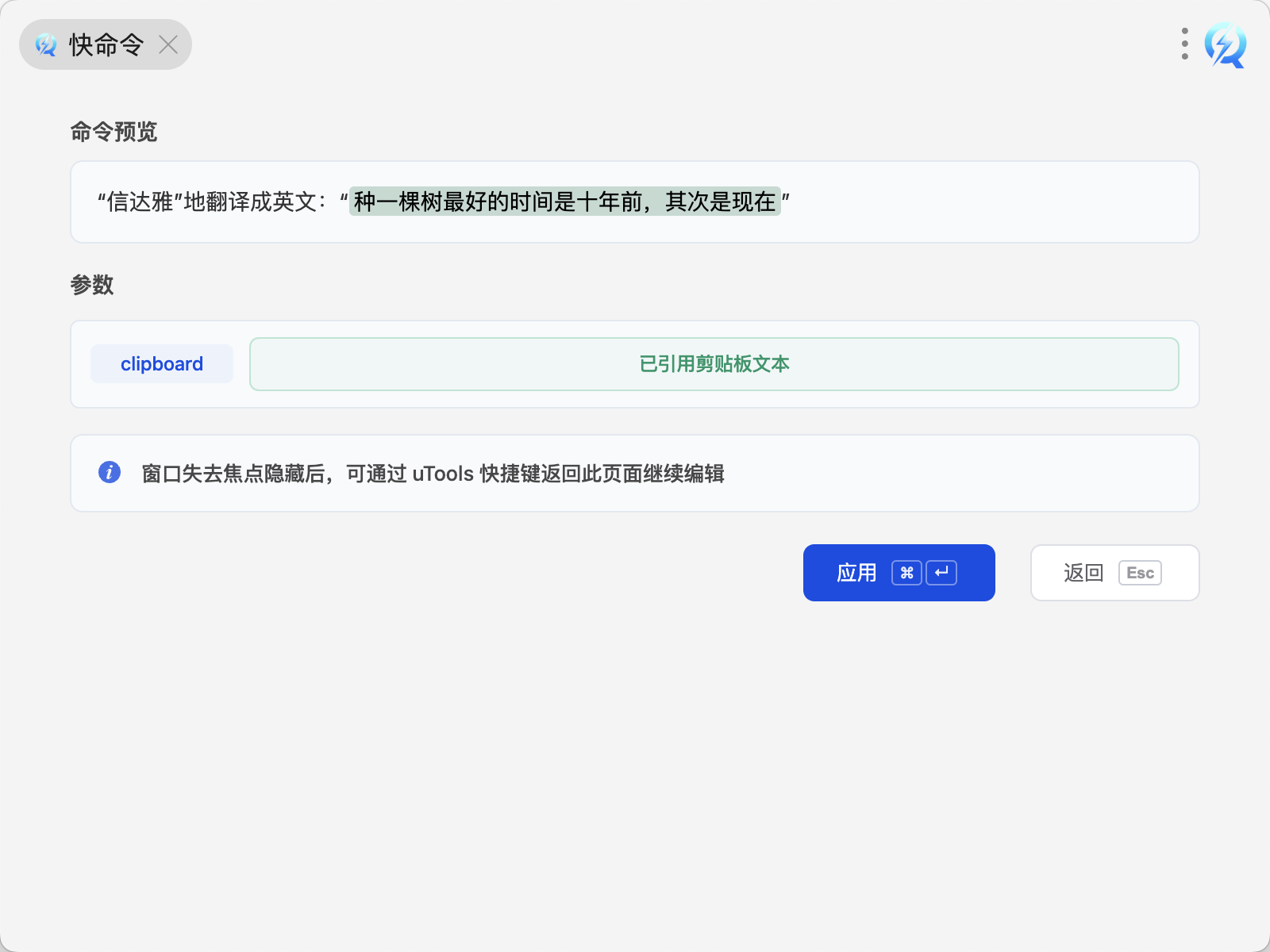Click the green highlighted text in command preview

(x=564, y=202)
